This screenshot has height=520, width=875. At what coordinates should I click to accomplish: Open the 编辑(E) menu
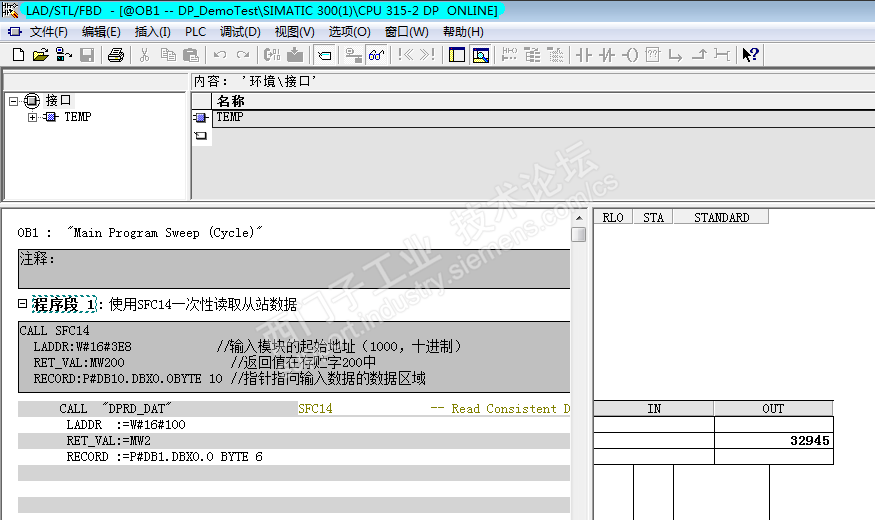[101, 32]
